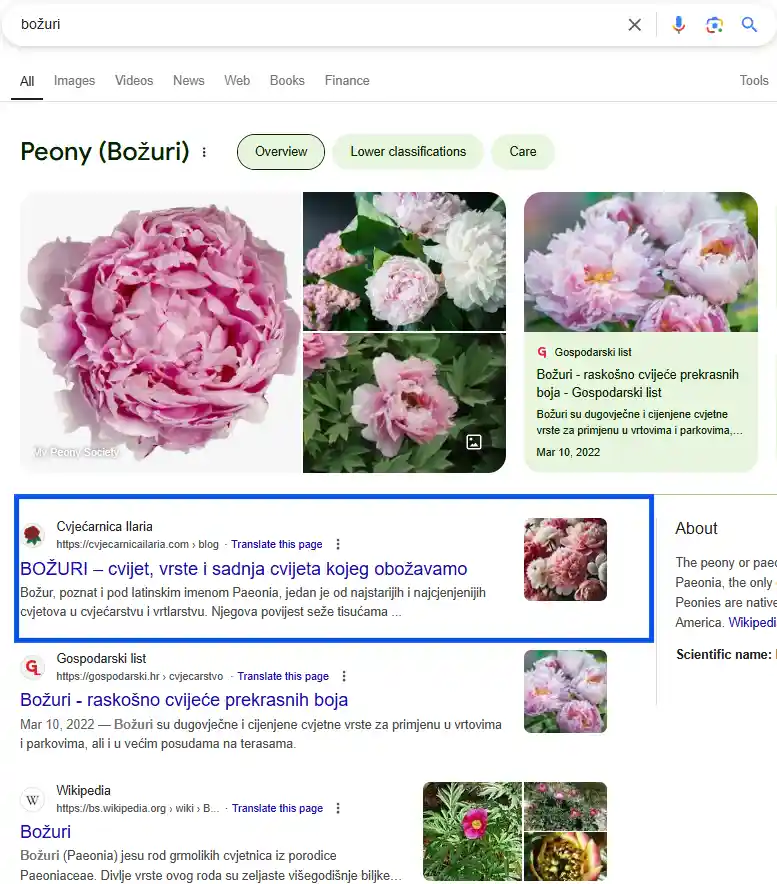Click the Cvjećarnica Ilaria site favicon
The width and height of the screenshot is (777, 884).
tap(33, 535)
